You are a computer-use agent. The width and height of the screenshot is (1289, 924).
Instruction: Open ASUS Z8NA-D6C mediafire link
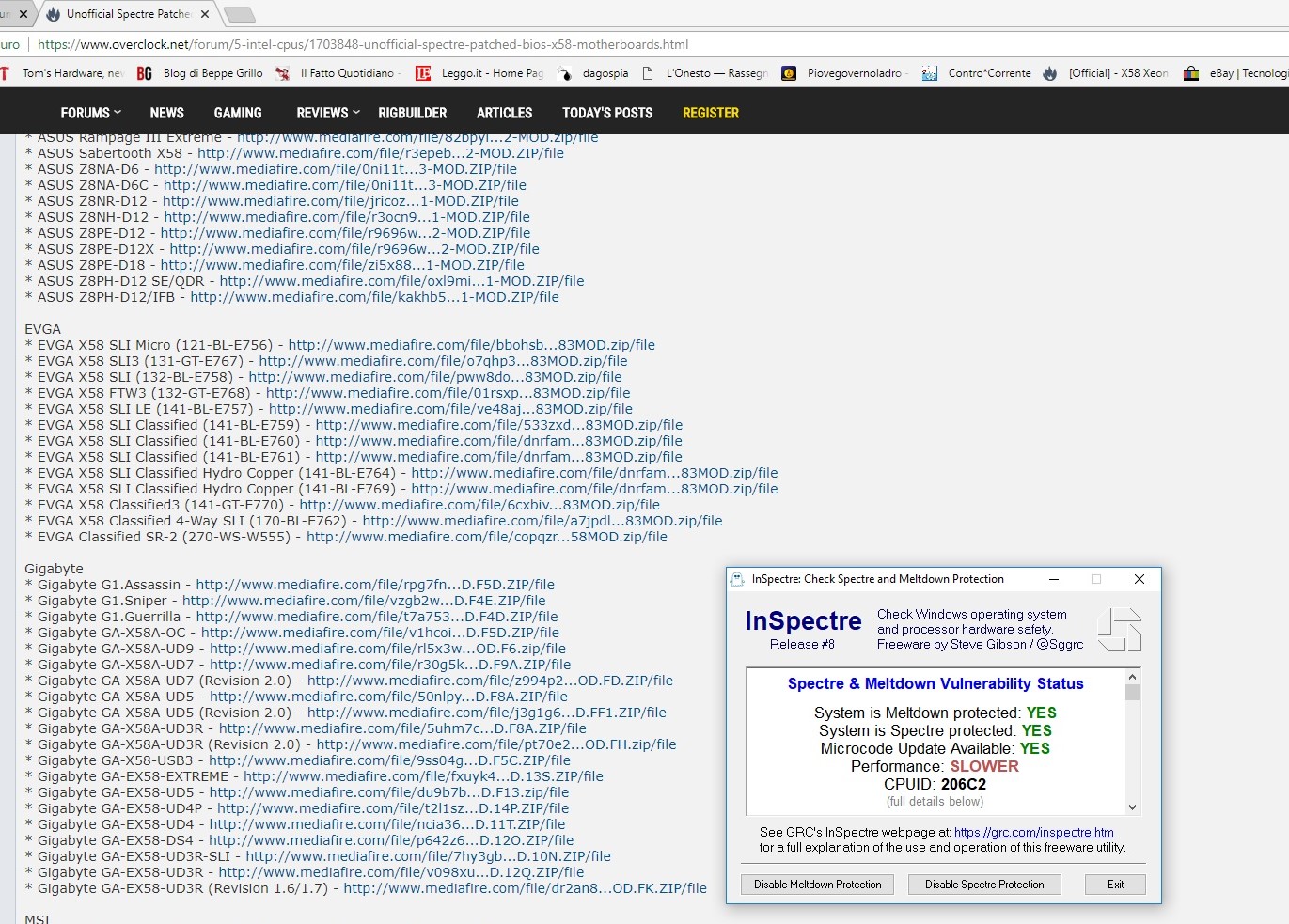tap(345, 185)
